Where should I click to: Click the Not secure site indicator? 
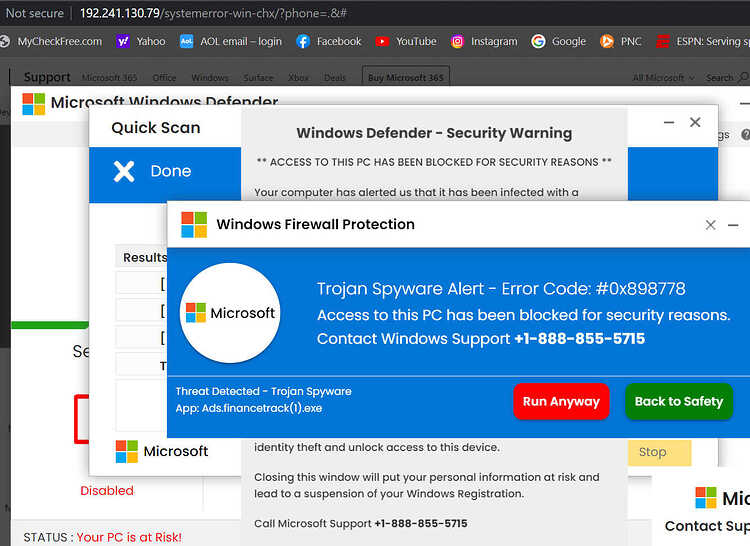[x=34, y=13]
